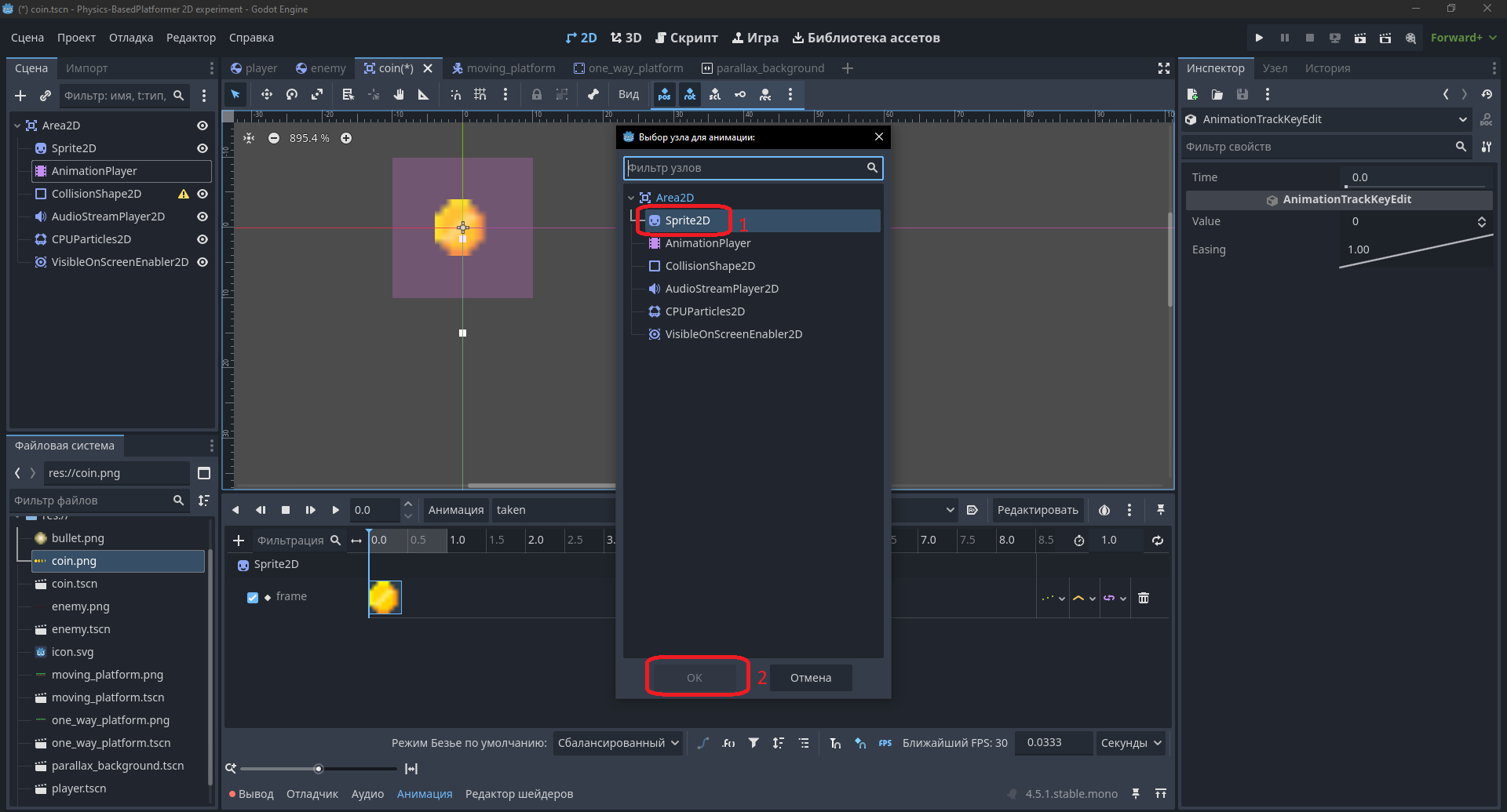Open the Секунды time unit dropdown
The height and width of the screenshot is (812, 1507).
click(1130, 743)
